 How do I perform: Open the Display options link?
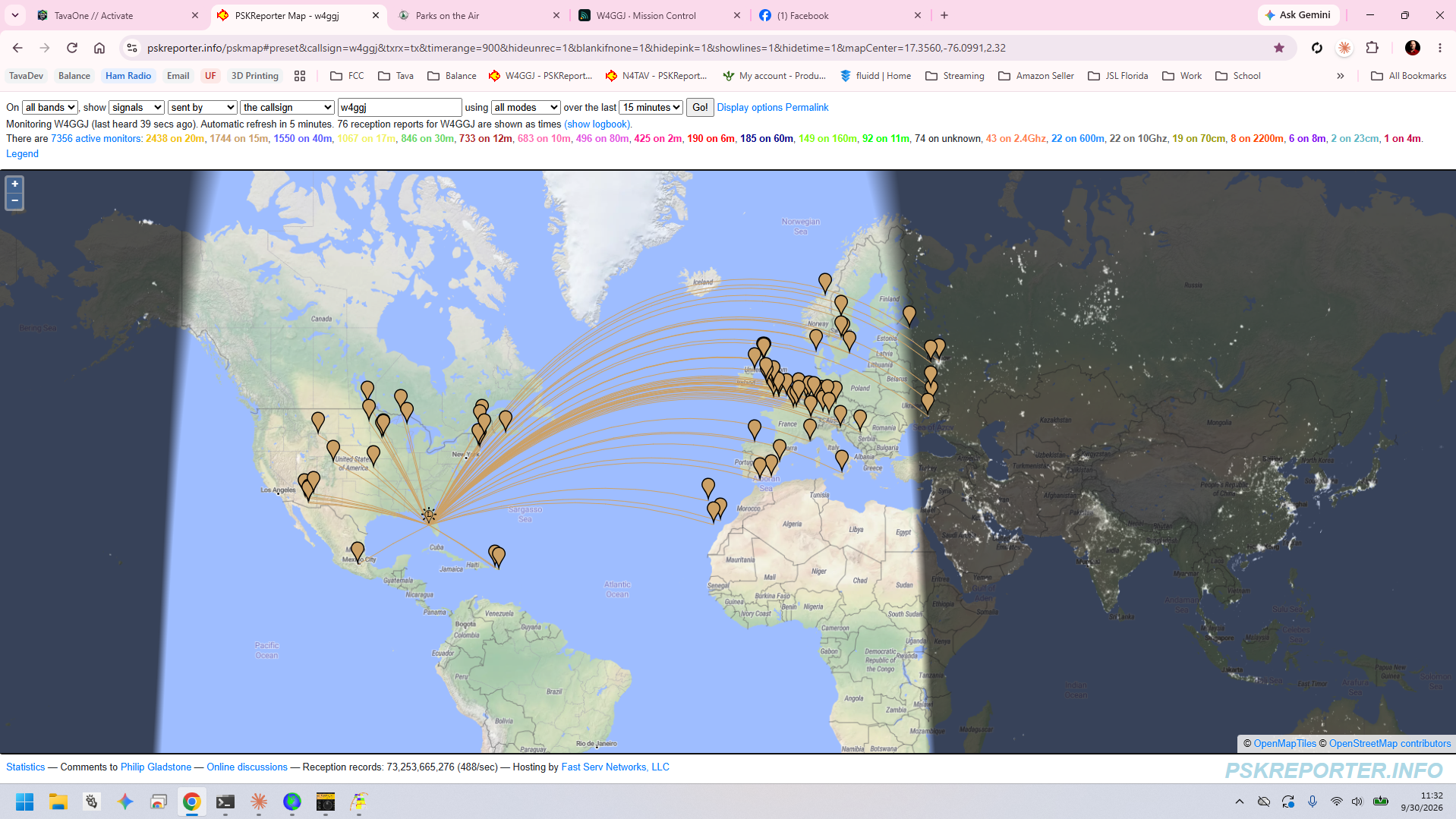point(750,108)
